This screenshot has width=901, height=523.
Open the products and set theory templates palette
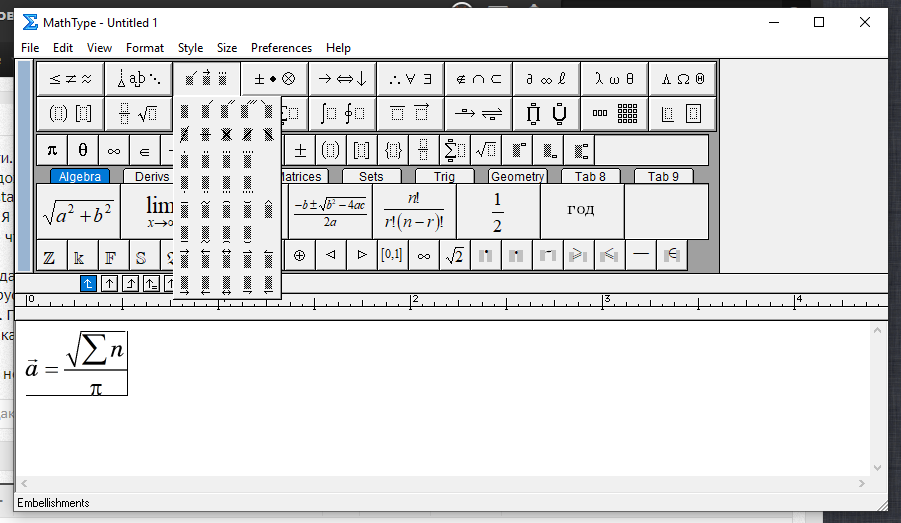(x=546, y=113)
